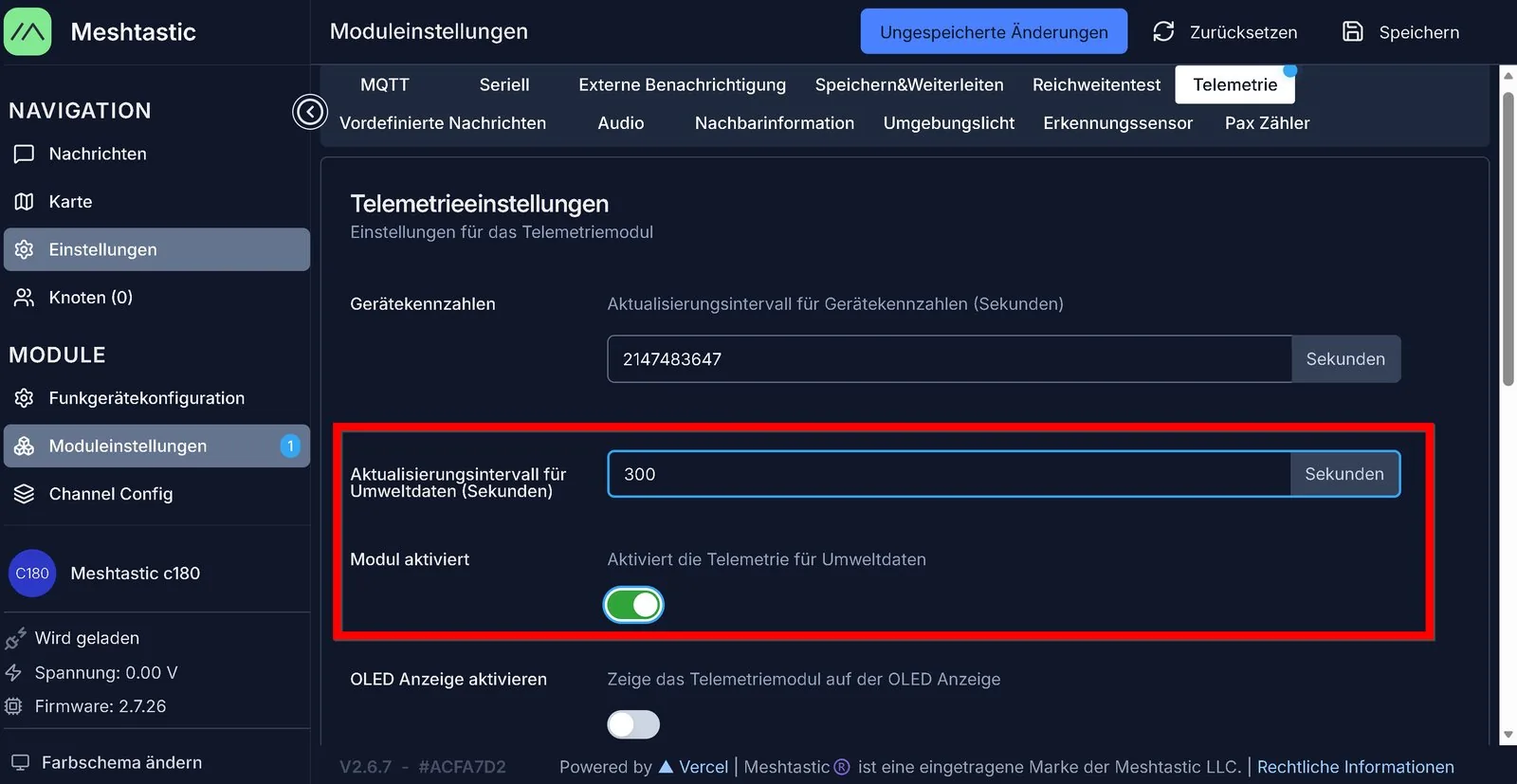
Task: Disable the Umweltdaten Modul aktiviert toggle
Action: click(633, 605)
